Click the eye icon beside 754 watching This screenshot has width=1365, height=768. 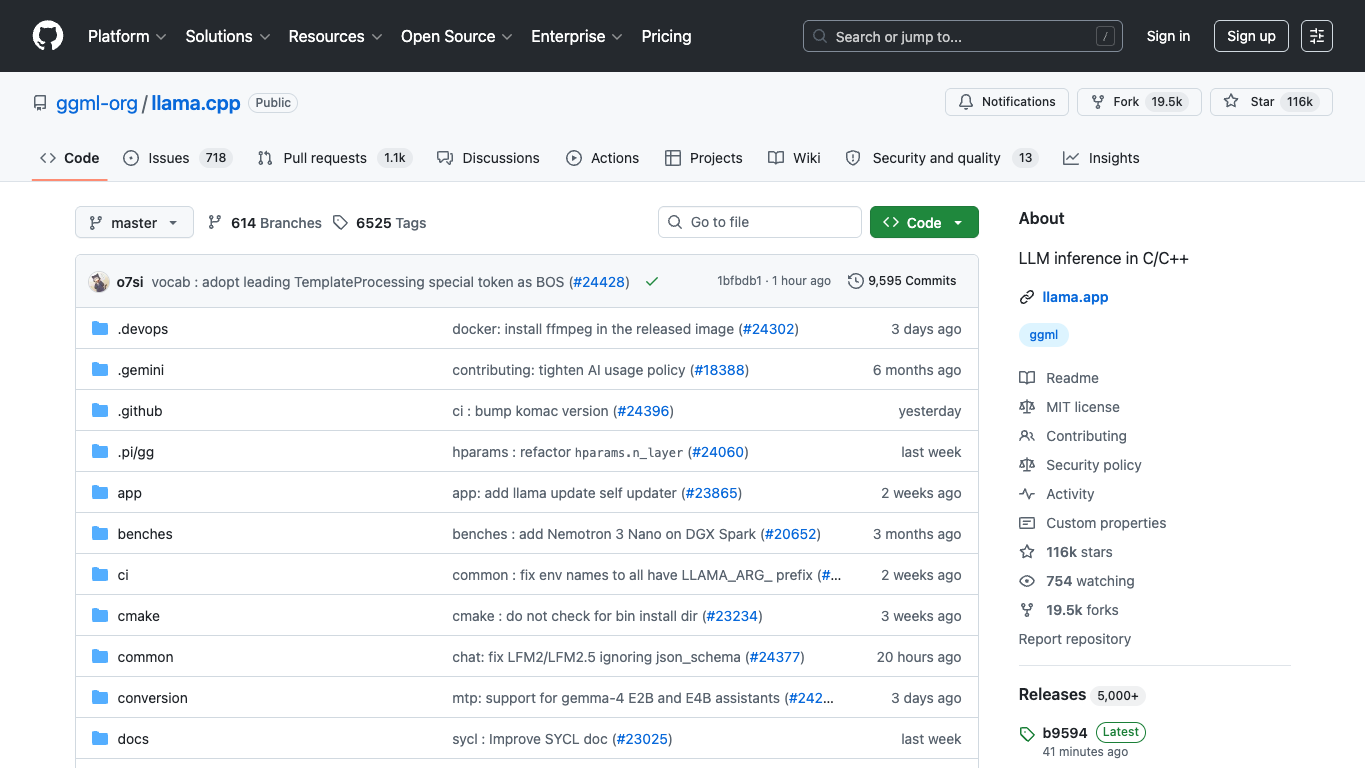pos(1027,581)
